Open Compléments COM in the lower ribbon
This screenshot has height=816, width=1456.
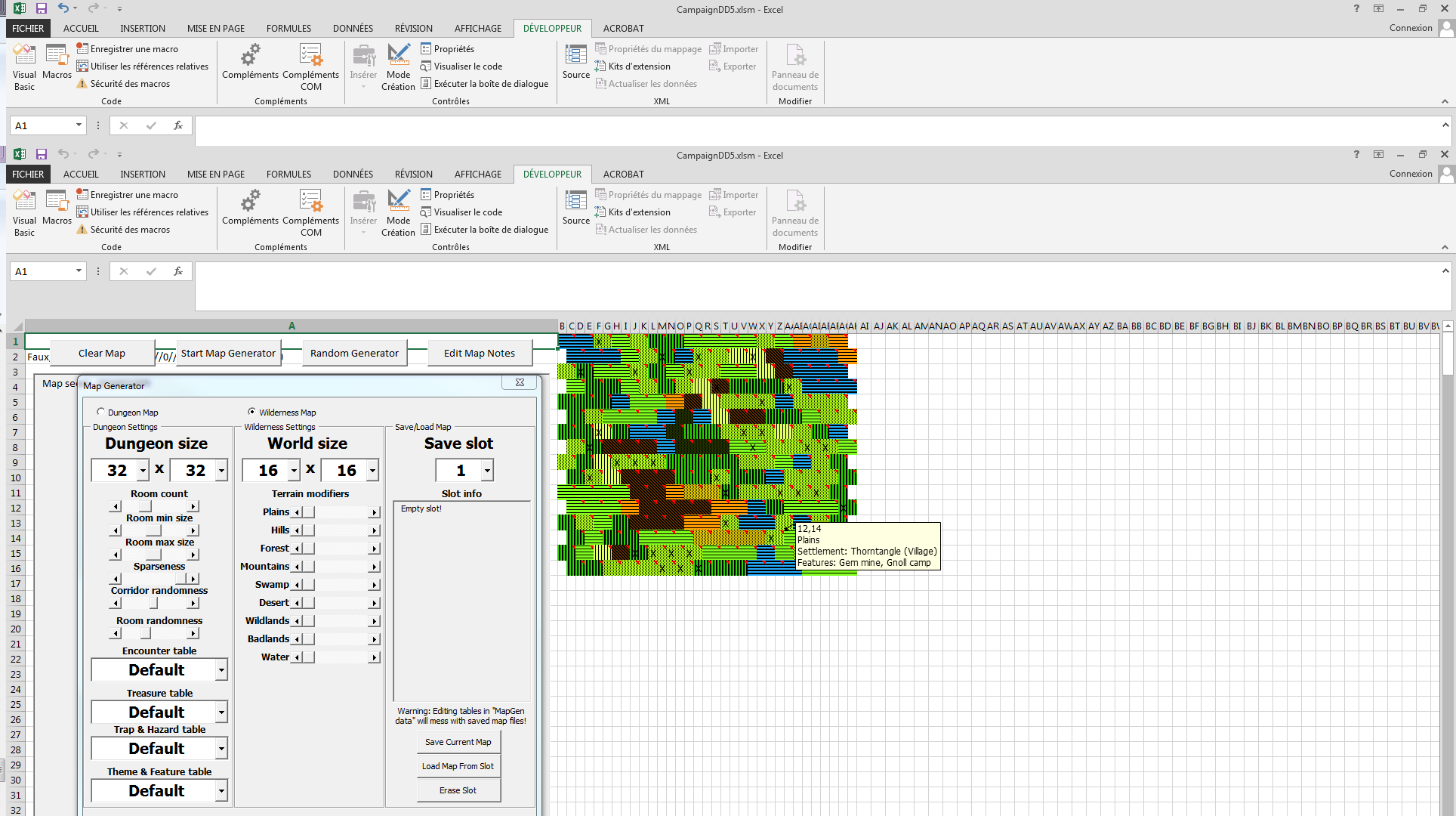[x=310, y=213]
